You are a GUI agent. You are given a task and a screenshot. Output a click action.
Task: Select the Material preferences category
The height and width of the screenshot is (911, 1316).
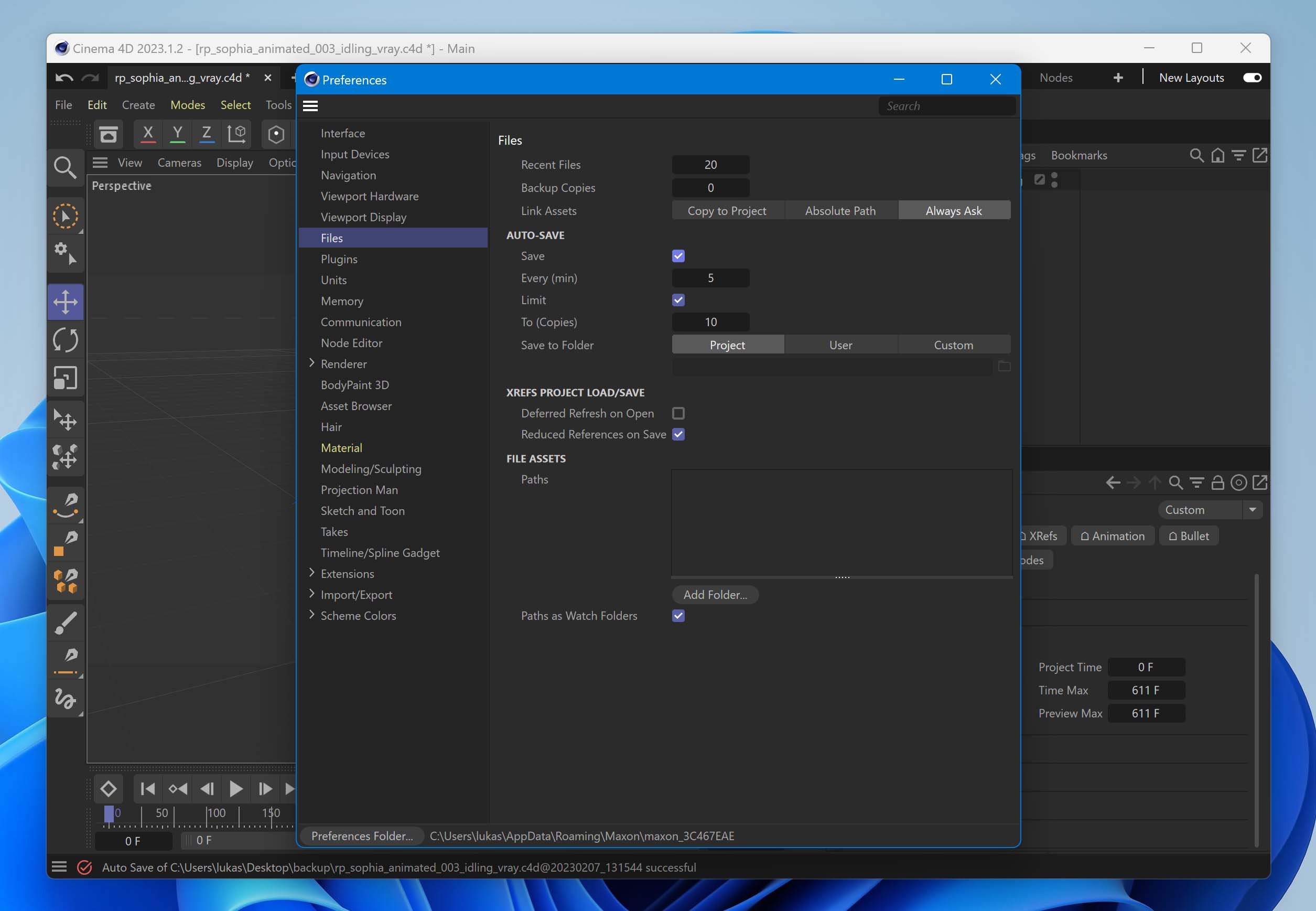(x=341, y=447)
